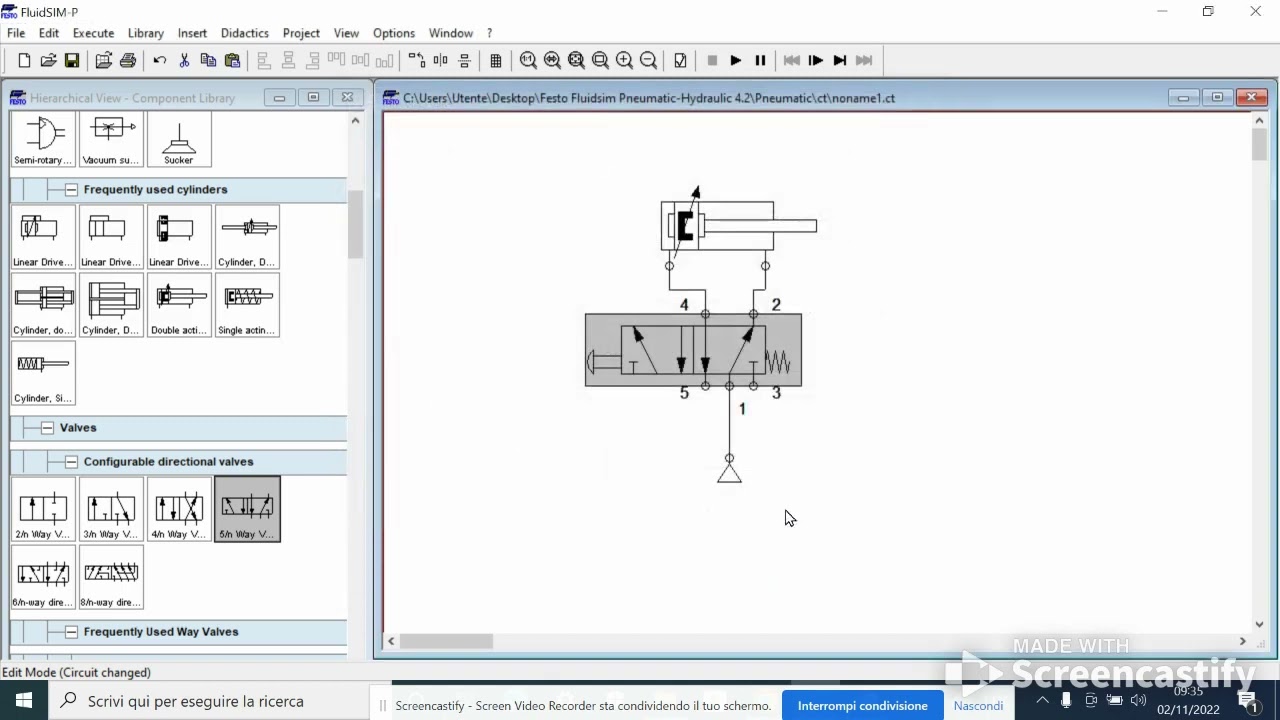Click the taskbar search box

coord(208,701)
